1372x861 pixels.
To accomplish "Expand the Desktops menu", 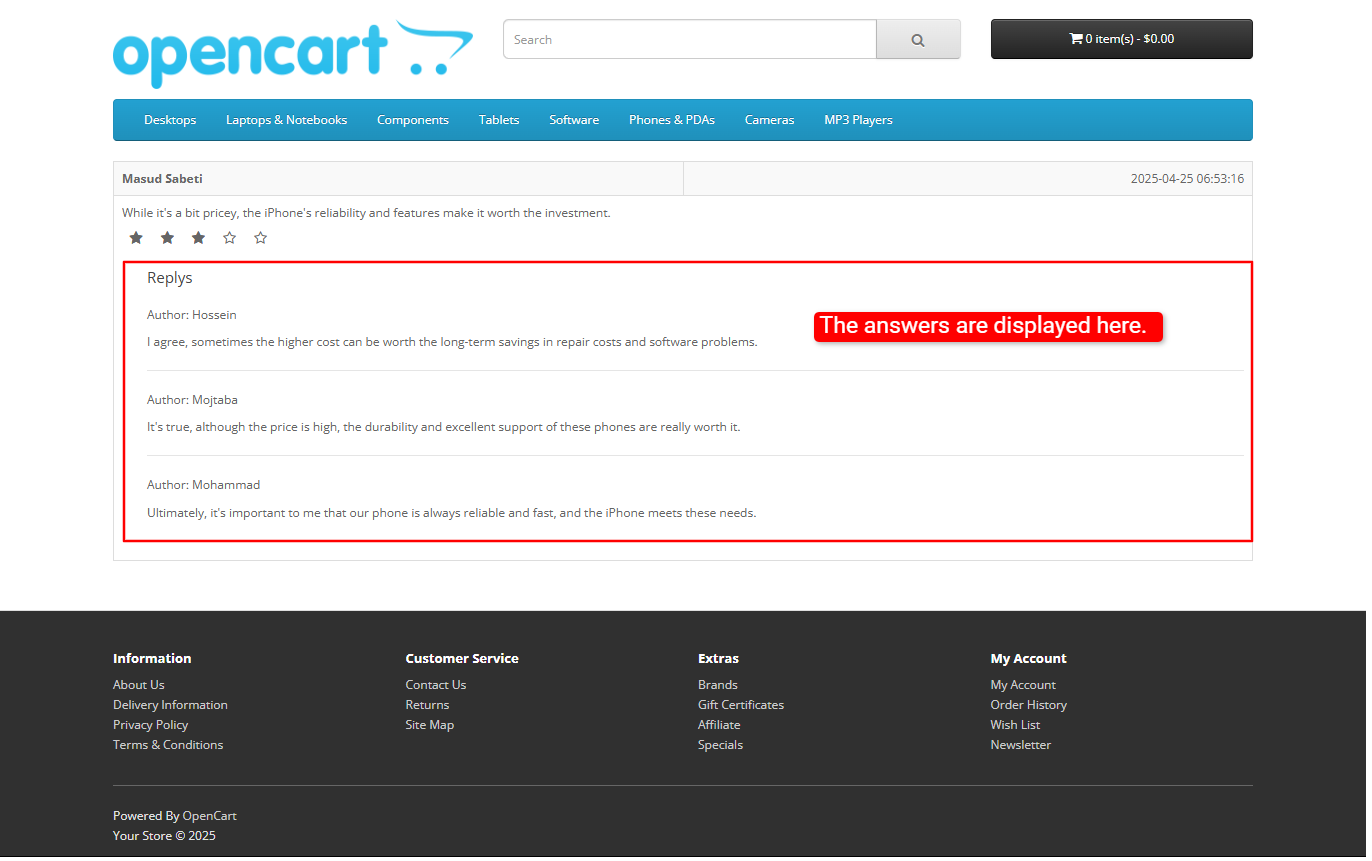I will (170, 120).
